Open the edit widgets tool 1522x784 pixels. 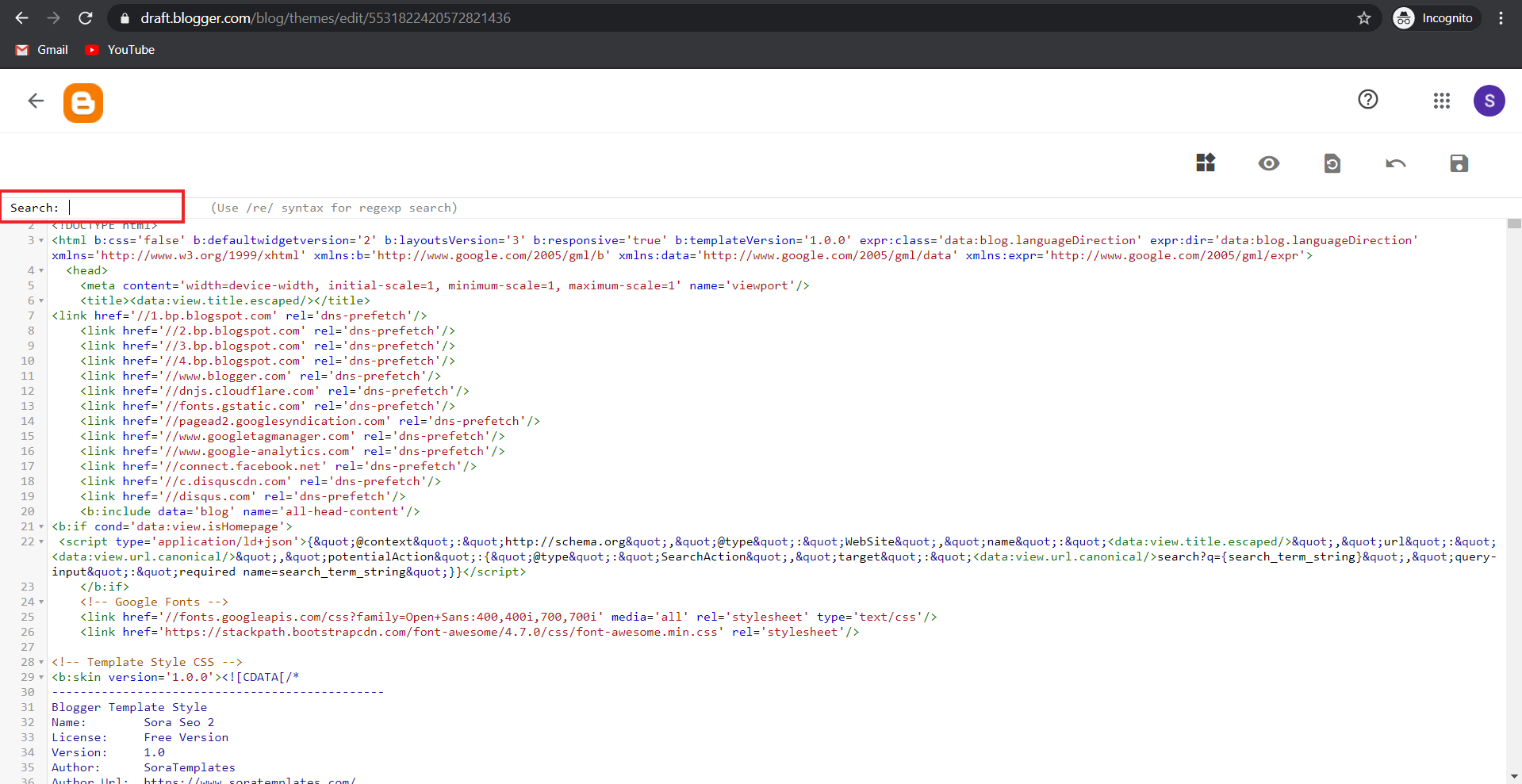(x=1206, y=163)
